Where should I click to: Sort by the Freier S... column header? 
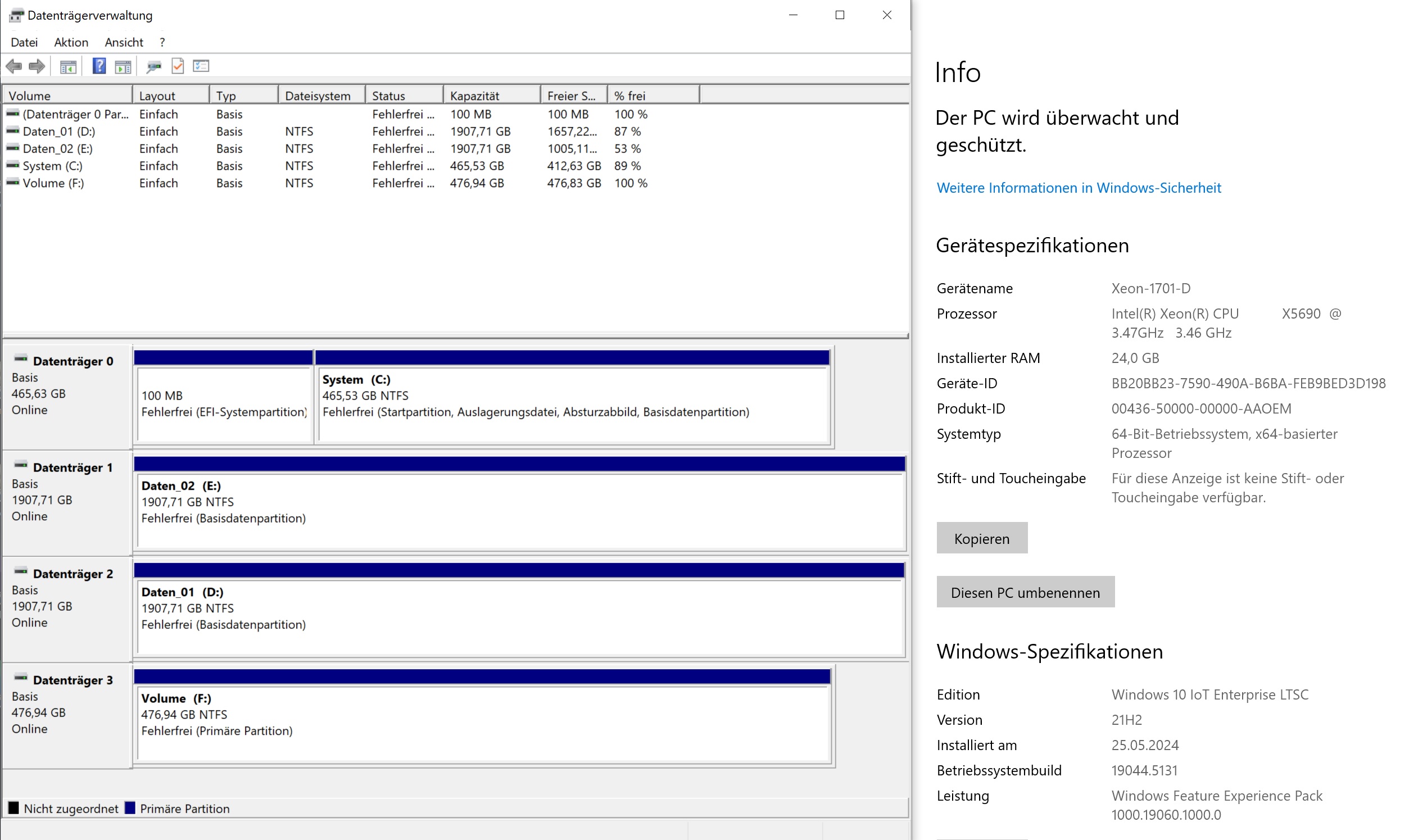point(574,96)
